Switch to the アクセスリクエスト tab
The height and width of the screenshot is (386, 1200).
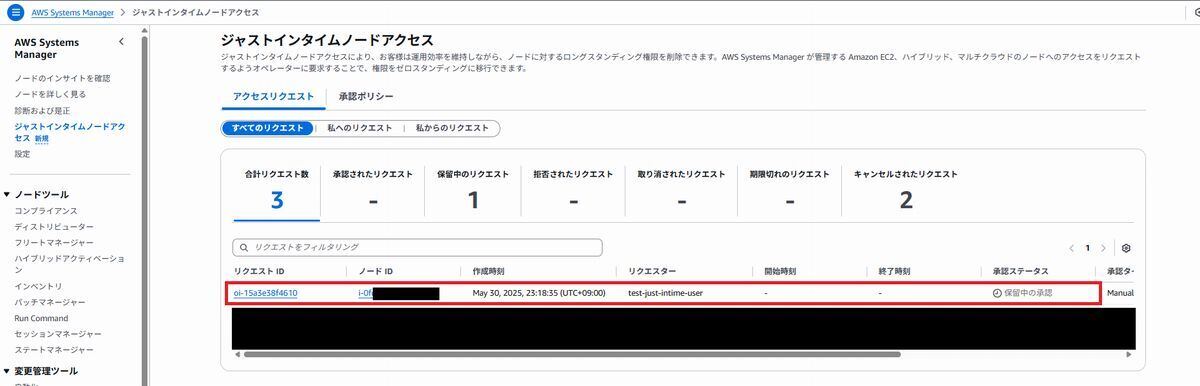273,97
